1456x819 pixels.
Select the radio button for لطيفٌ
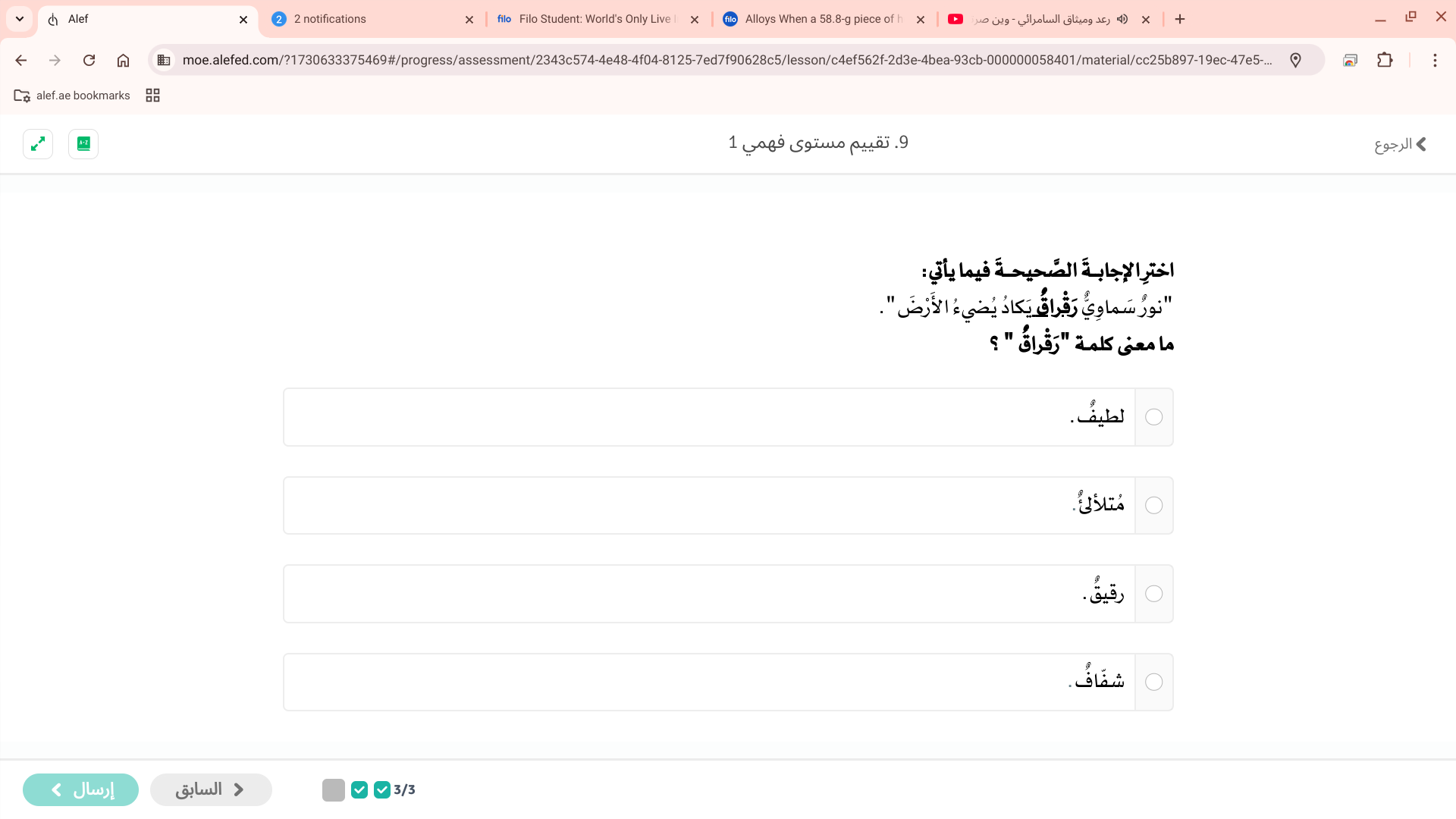point(1154,416)
